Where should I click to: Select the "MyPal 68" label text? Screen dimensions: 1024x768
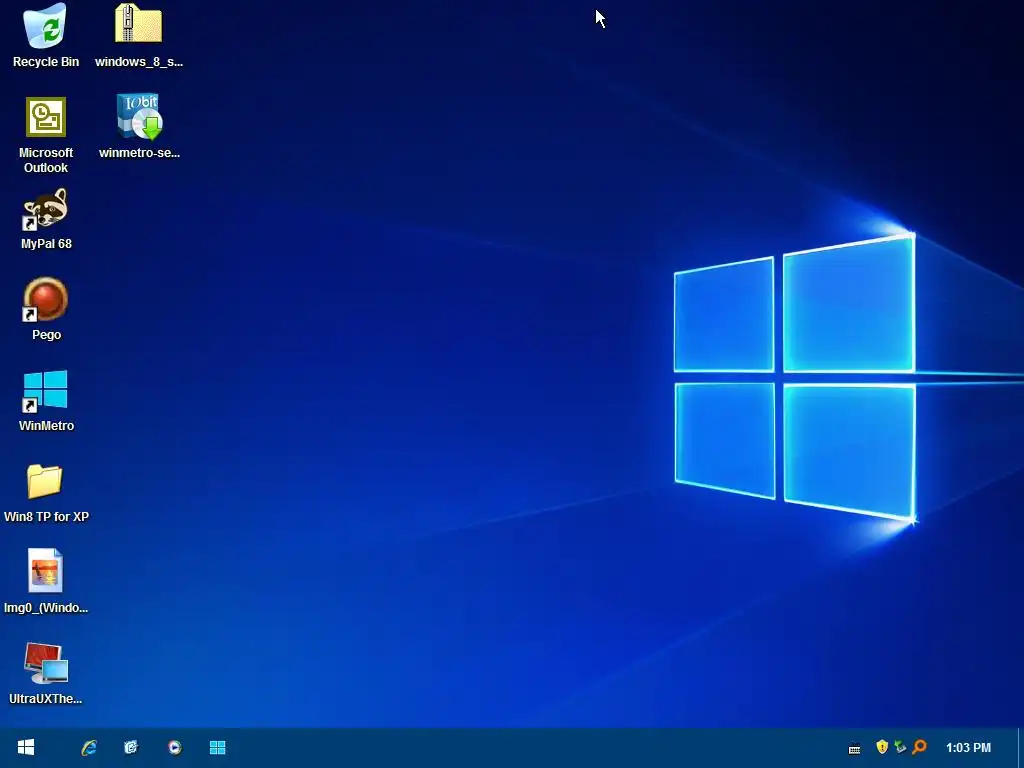[46, 244]
